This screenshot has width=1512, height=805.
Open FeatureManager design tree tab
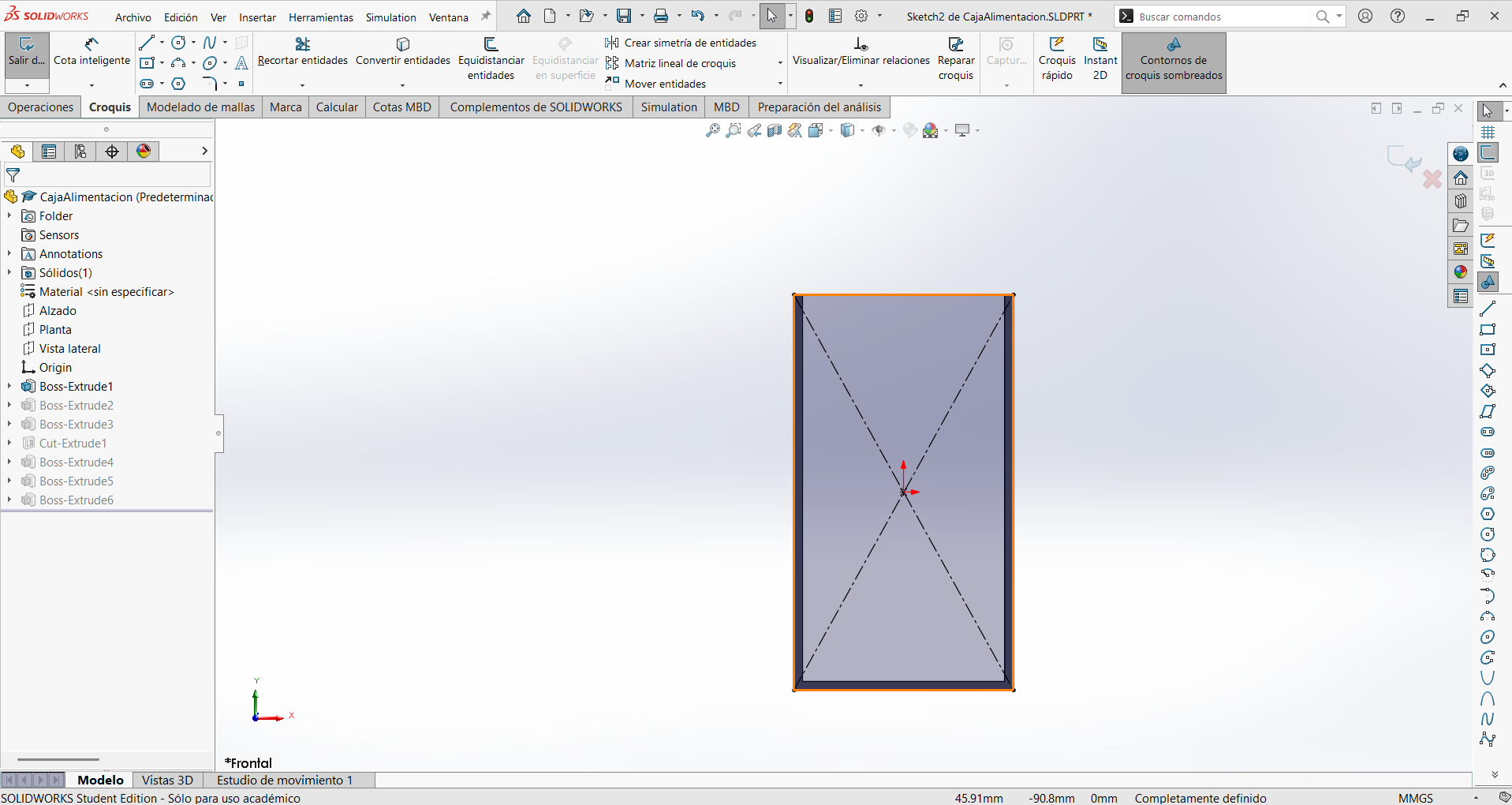tap(17, 152)
